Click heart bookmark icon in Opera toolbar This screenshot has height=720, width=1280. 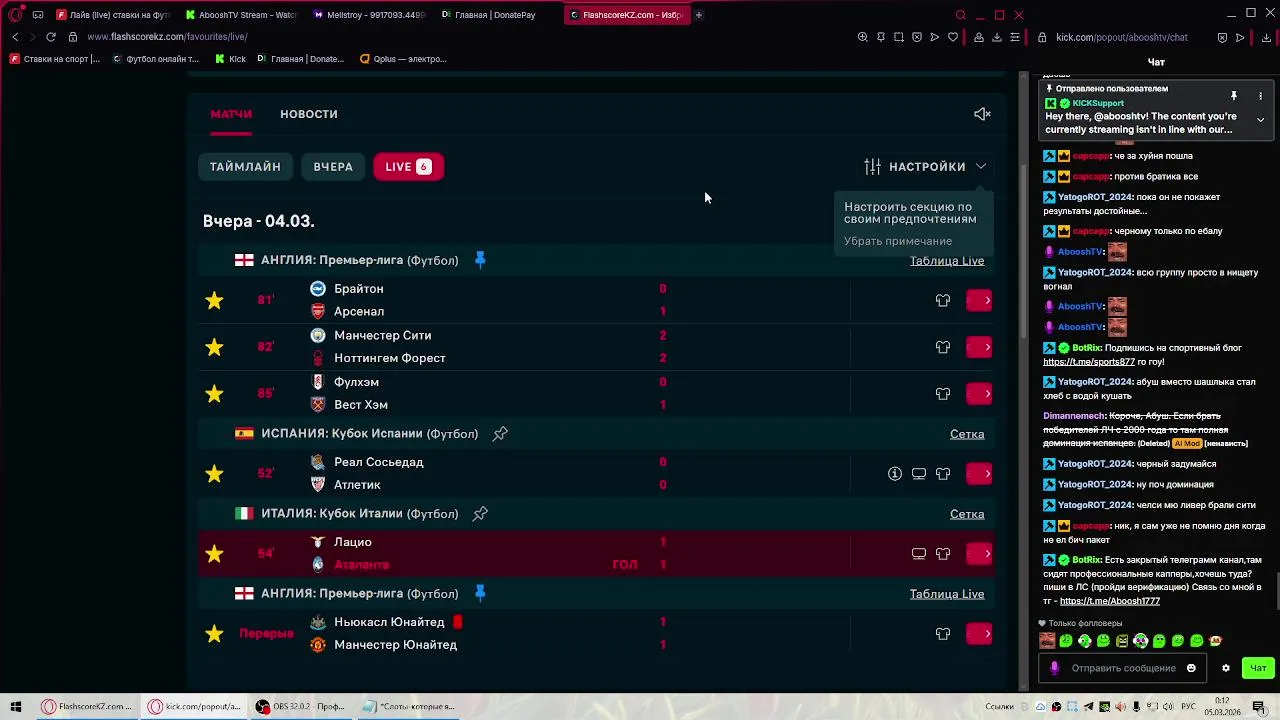pyautogui.click(x=953, y=37)
